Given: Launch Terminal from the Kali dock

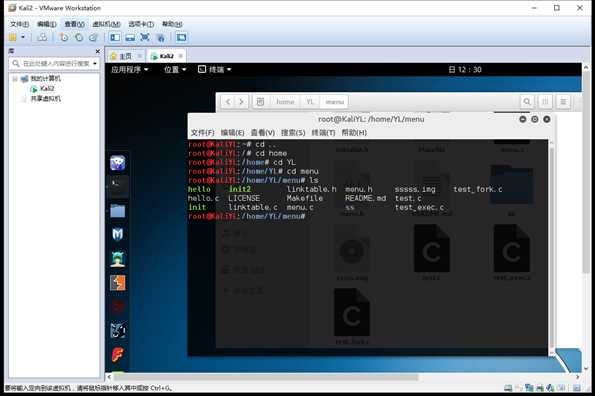Looking at the screenshot, I should 118,187.
